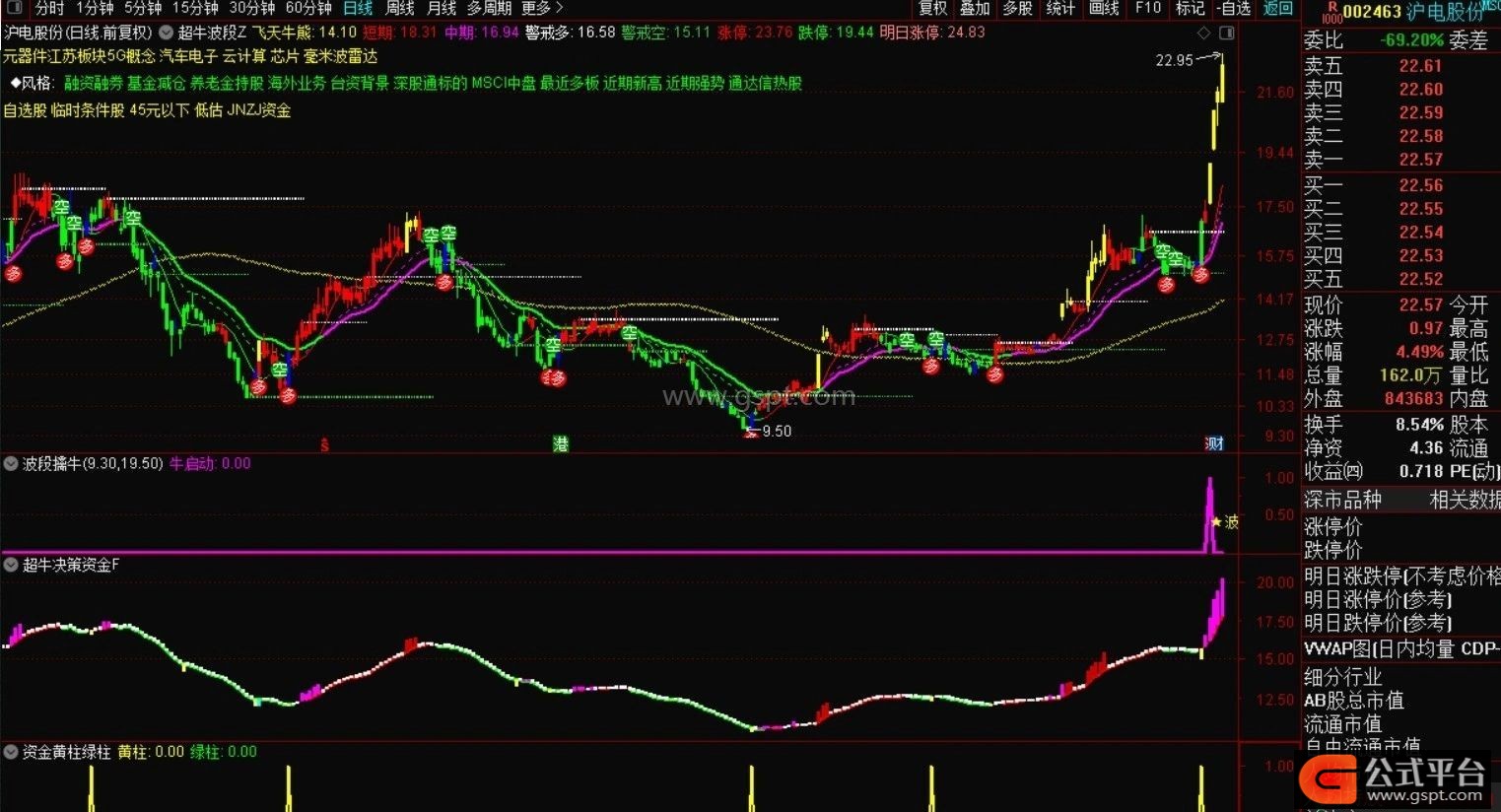Switch to the 周线 weekly period tab
The width and height of the screenshot is (1501, 812).
point(399,8)
